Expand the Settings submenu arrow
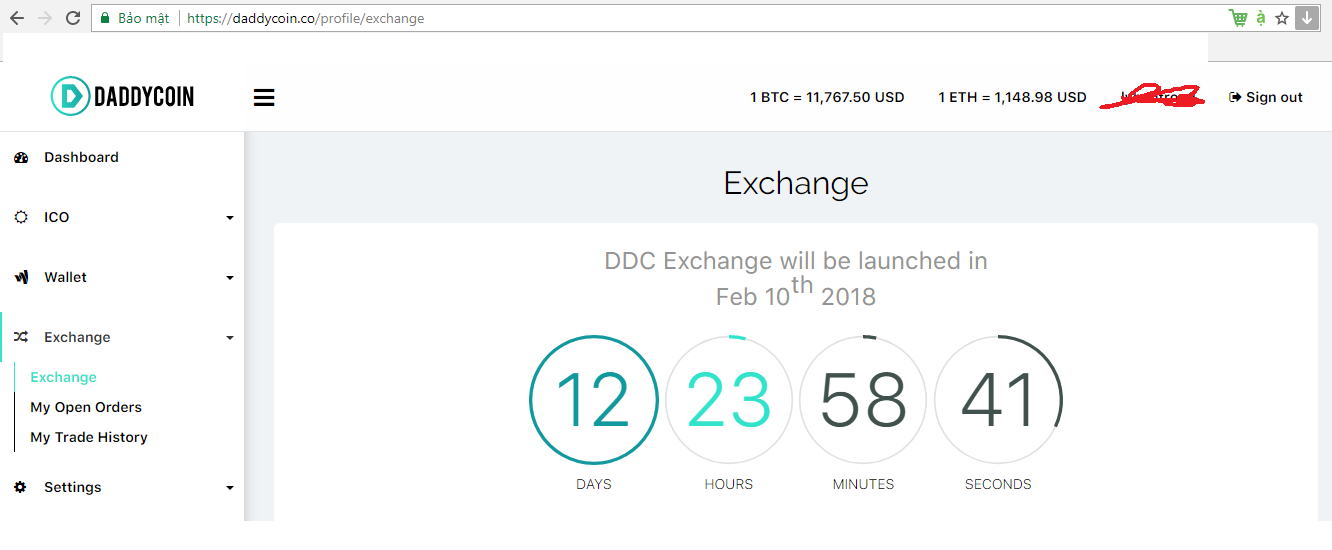 [230, 488]
